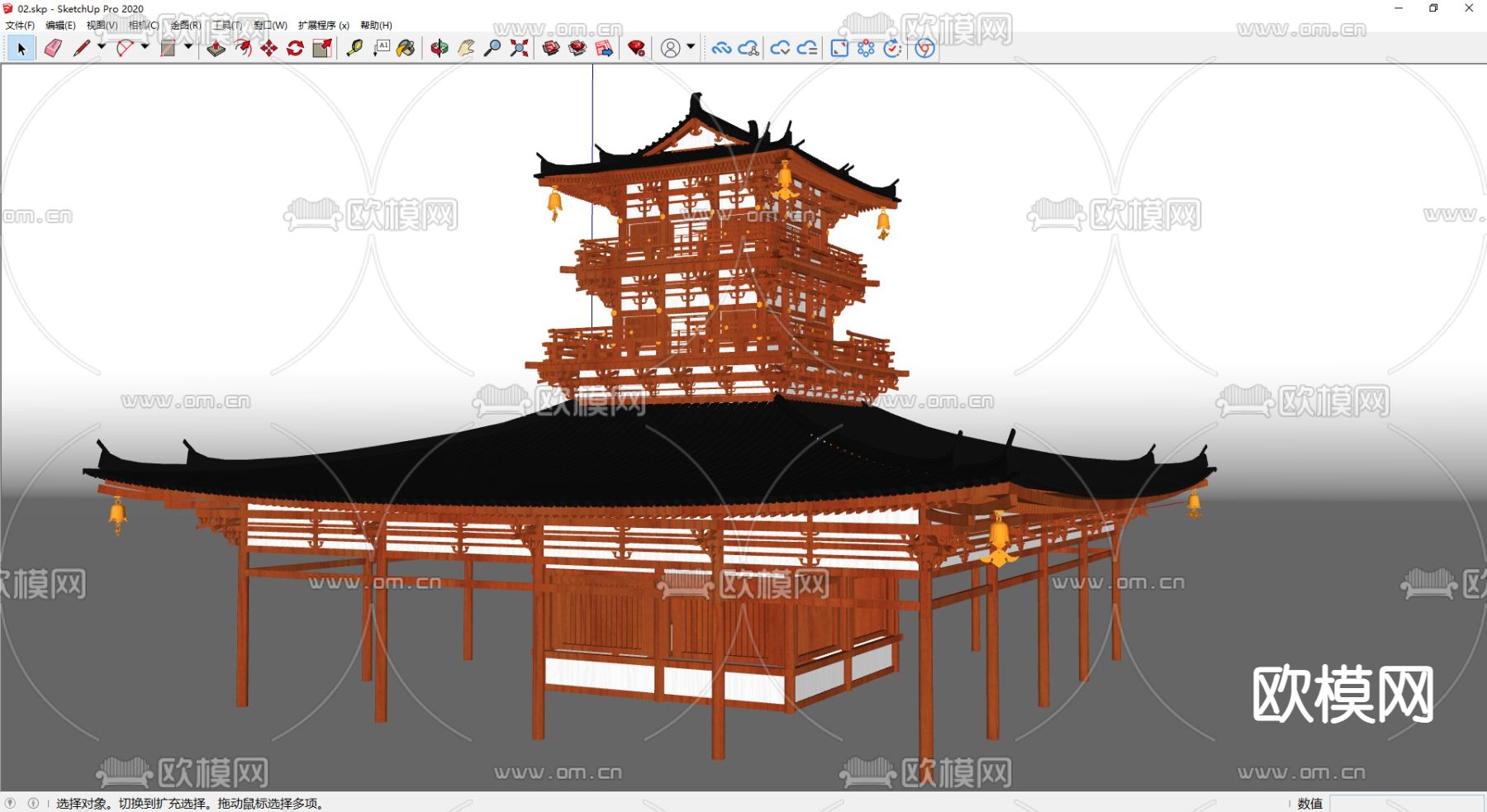This screenshot has width=1487, height=812.
Task: Choose the Move tool with red arrows
Action: tap(268, 49)
